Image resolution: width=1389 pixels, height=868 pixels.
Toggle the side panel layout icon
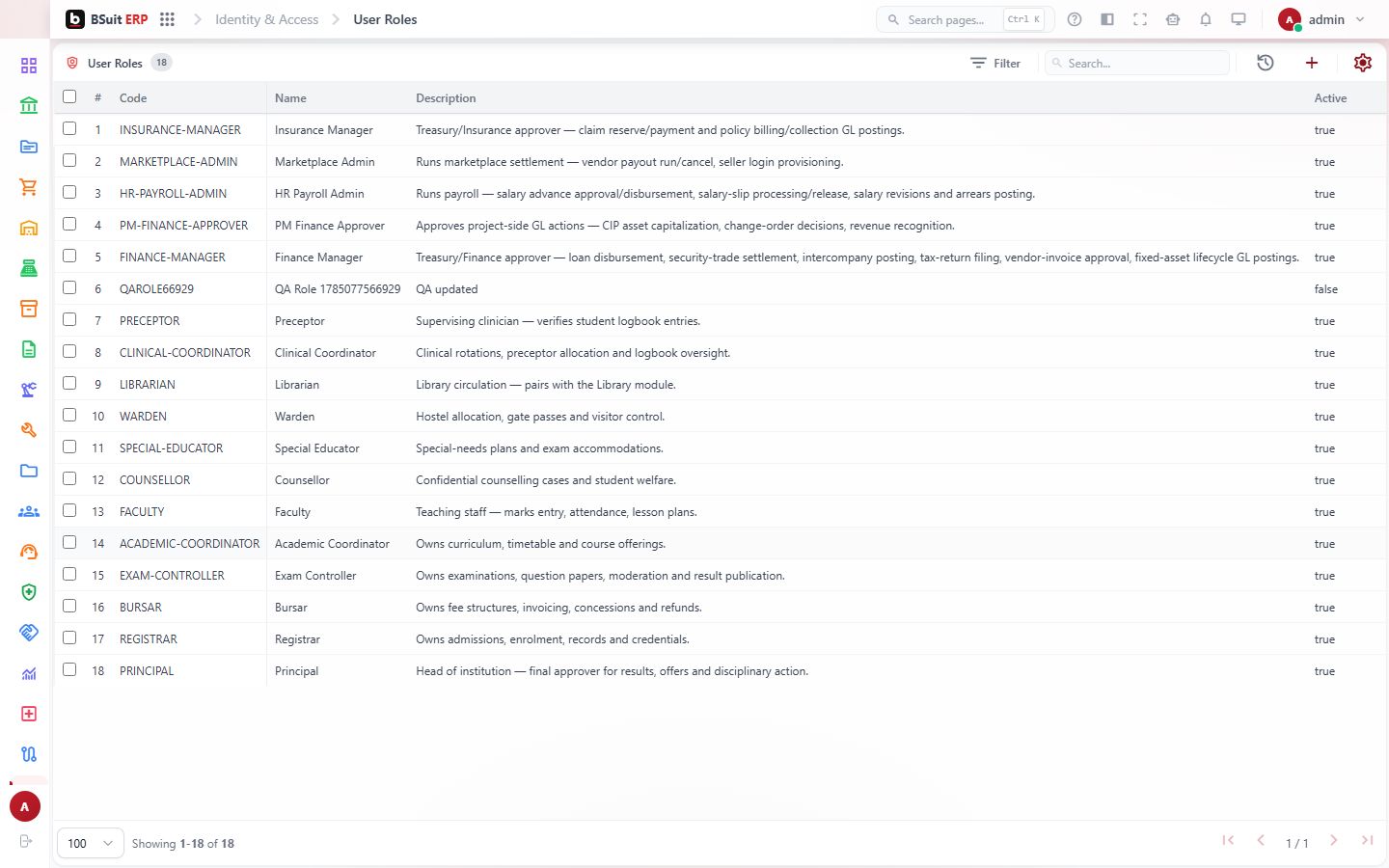coord(1107,19)
